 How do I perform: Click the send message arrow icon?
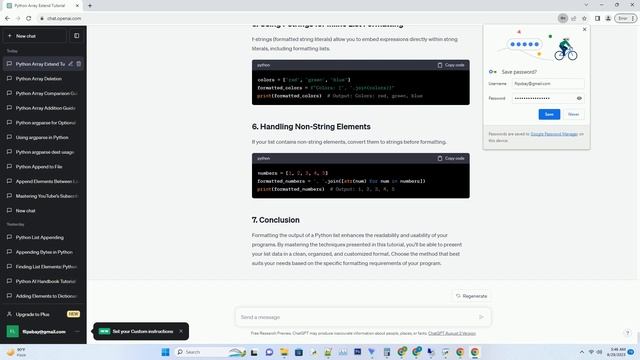(481, 317)
